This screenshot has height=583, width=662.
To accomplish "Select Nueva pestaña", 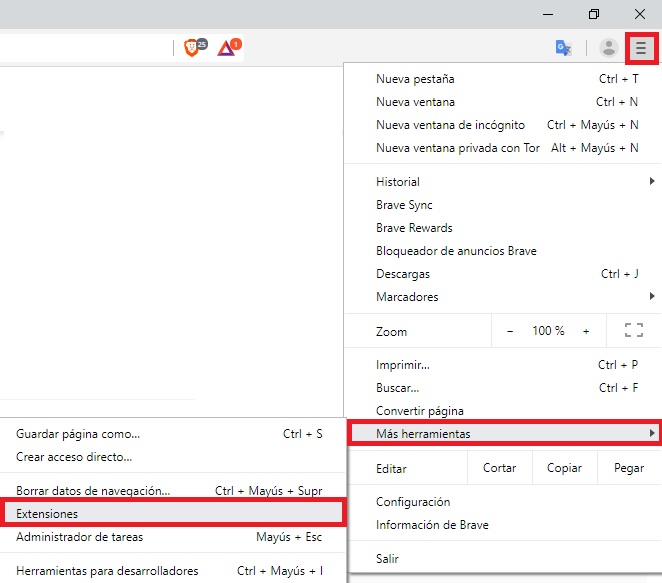I will pos(502,79).
